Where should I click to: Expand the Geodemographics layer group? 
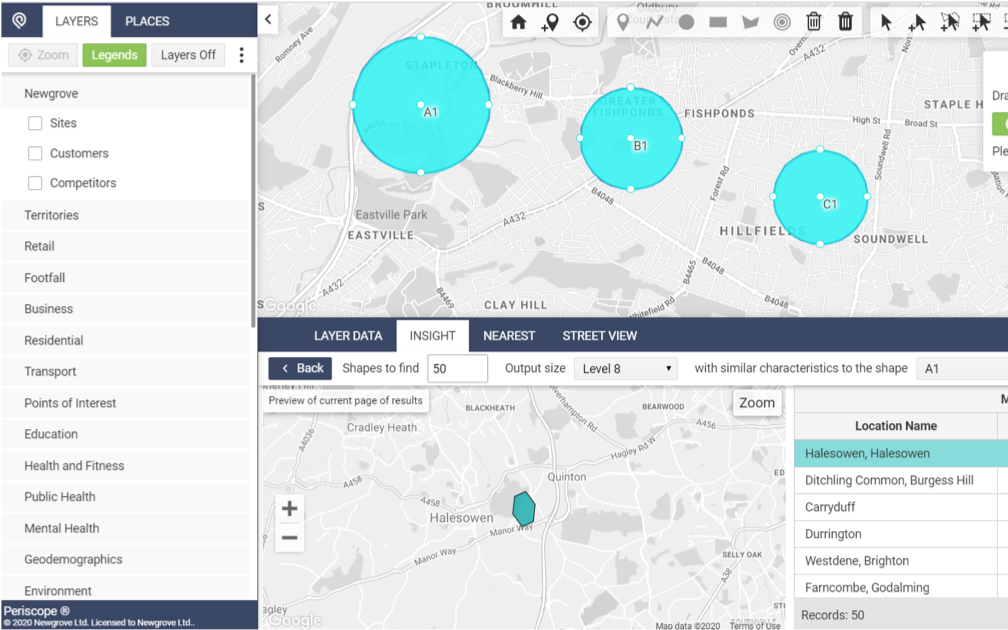(125, 559)
